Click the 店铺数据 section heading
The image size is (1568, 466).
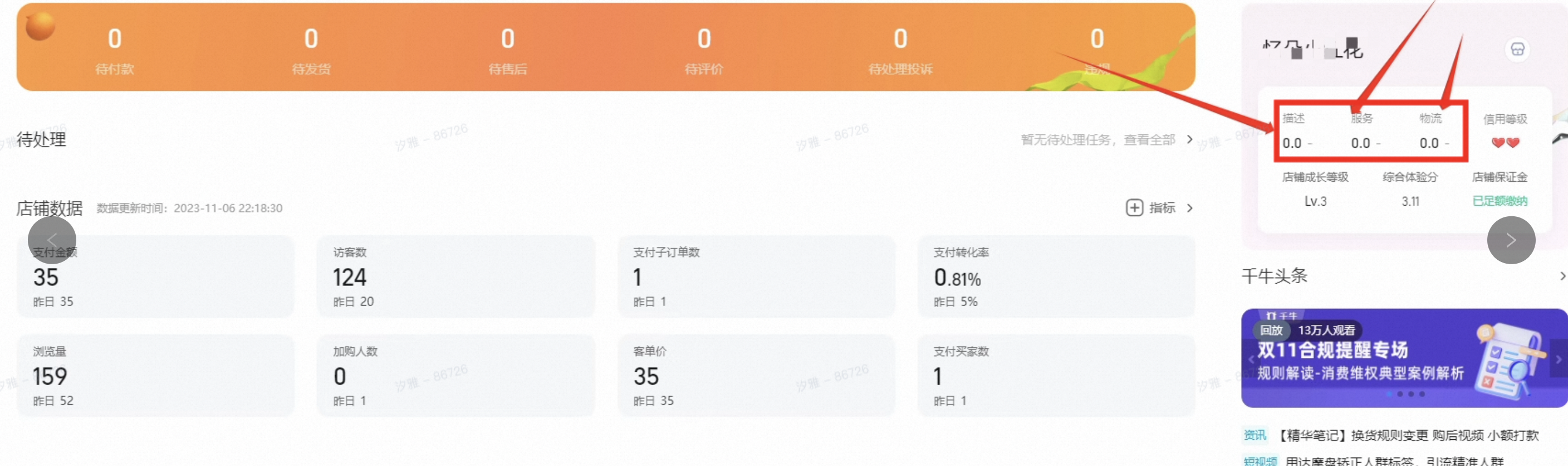[50, 208]
